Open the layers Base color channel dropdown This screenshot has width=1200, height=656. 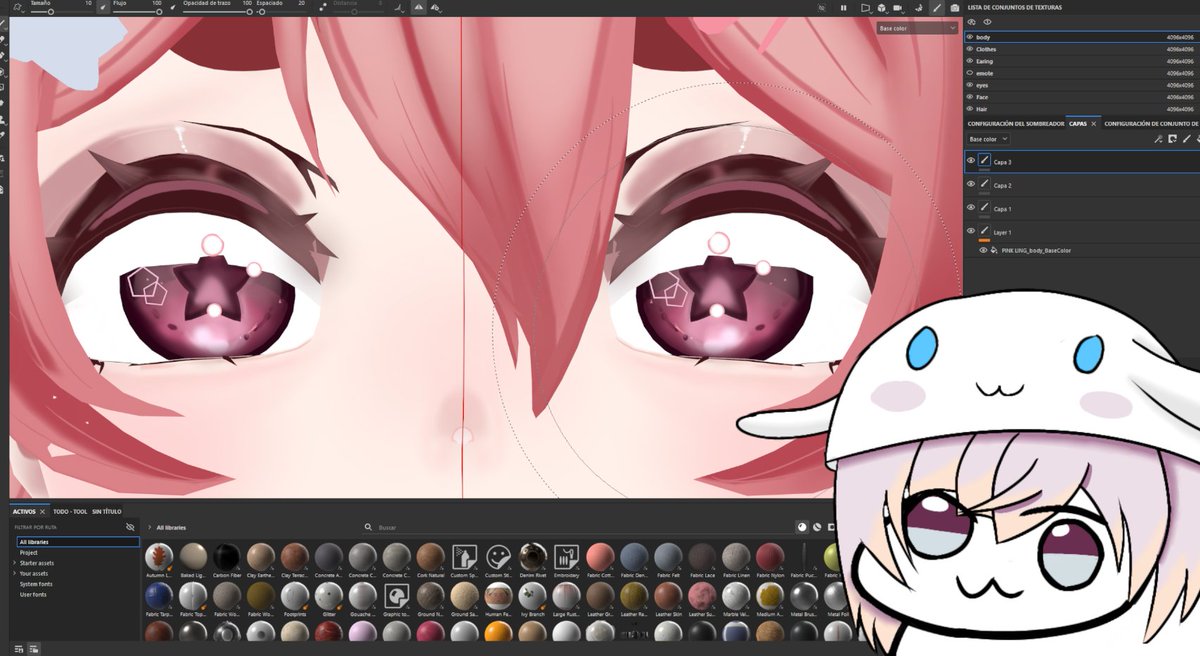(988, 139)
